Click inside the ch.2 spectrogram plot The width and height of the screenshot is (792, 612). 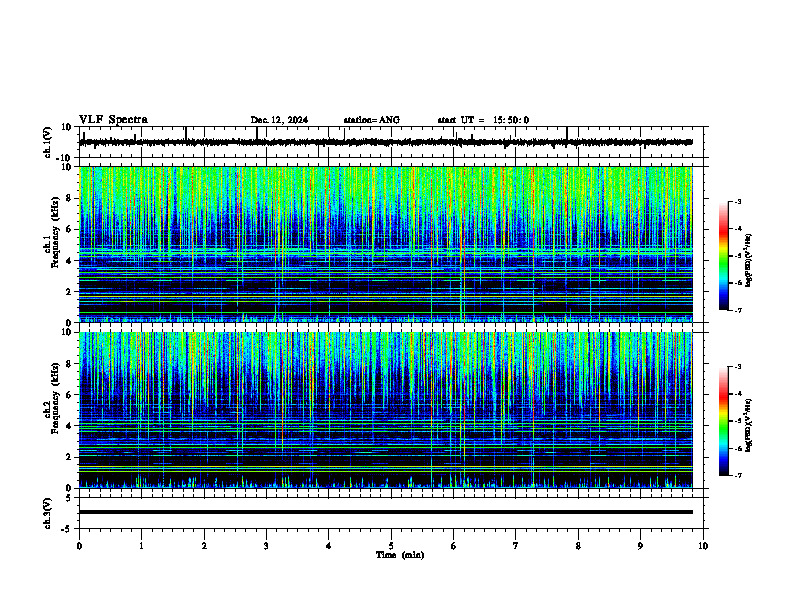(385, 410)
